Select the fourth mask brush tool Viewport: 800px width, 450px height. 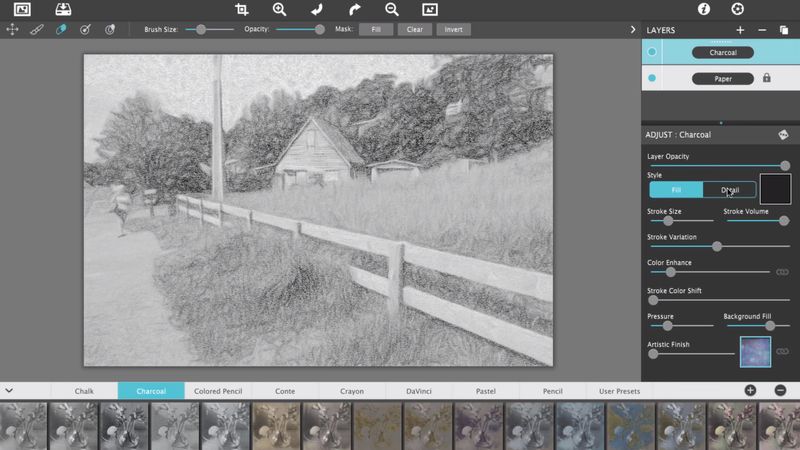pos(86,30)
